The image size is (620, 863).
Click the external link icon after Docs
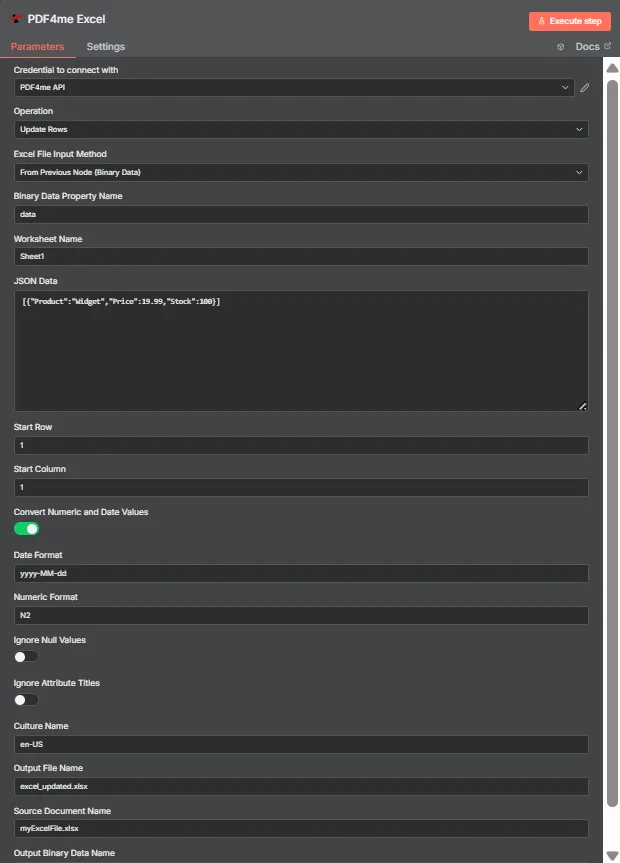coord(607,46)
